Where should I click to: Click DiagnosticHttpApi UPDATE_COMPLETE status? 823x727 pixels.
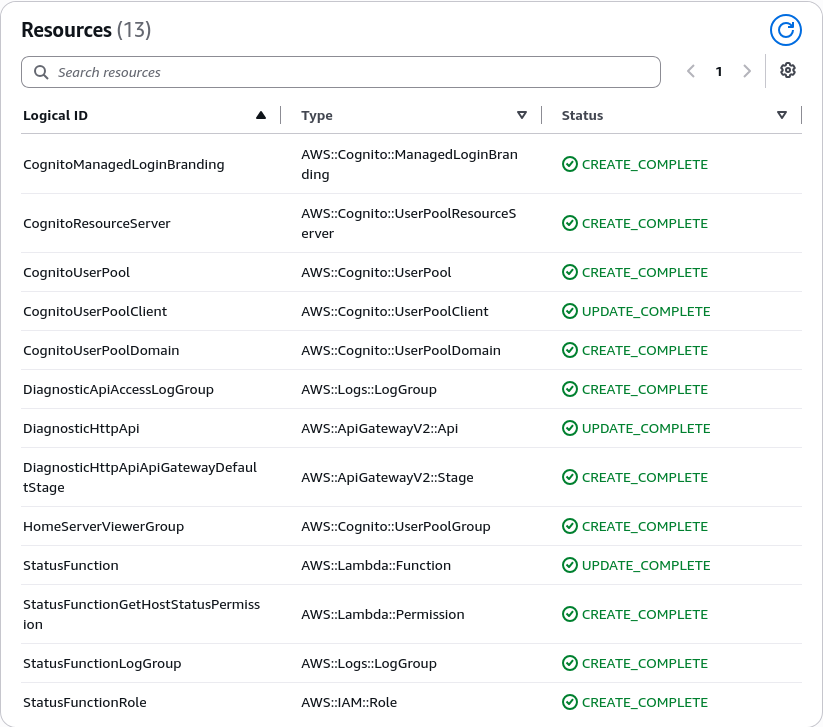pos(646,428)
